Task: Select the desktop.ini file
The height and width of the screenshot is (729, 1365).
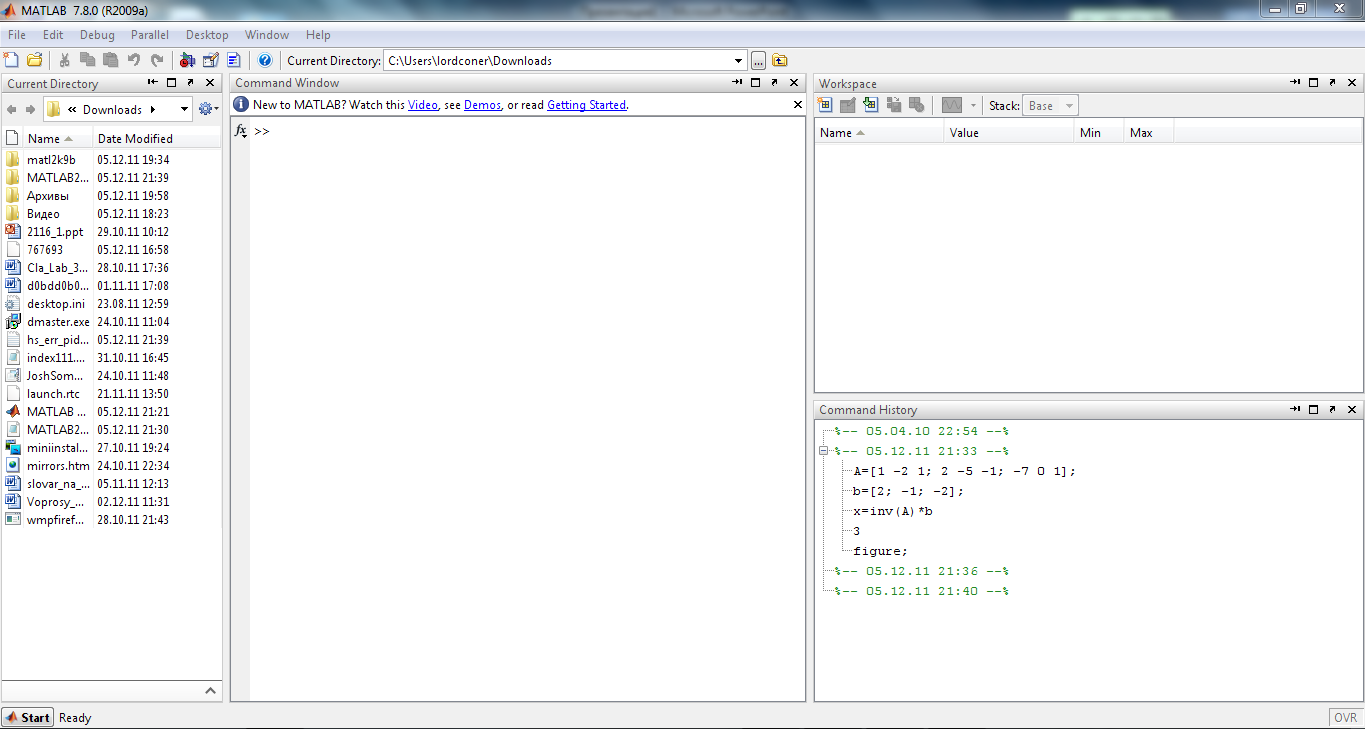Action: click(56, 304)
